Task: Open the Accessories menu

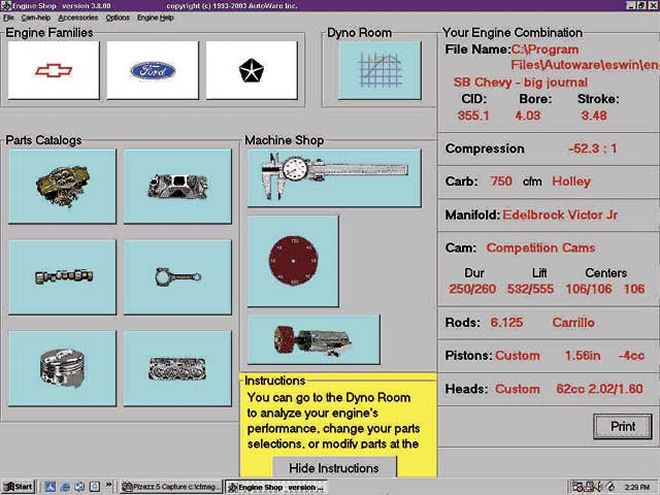Action: [78, 18]
